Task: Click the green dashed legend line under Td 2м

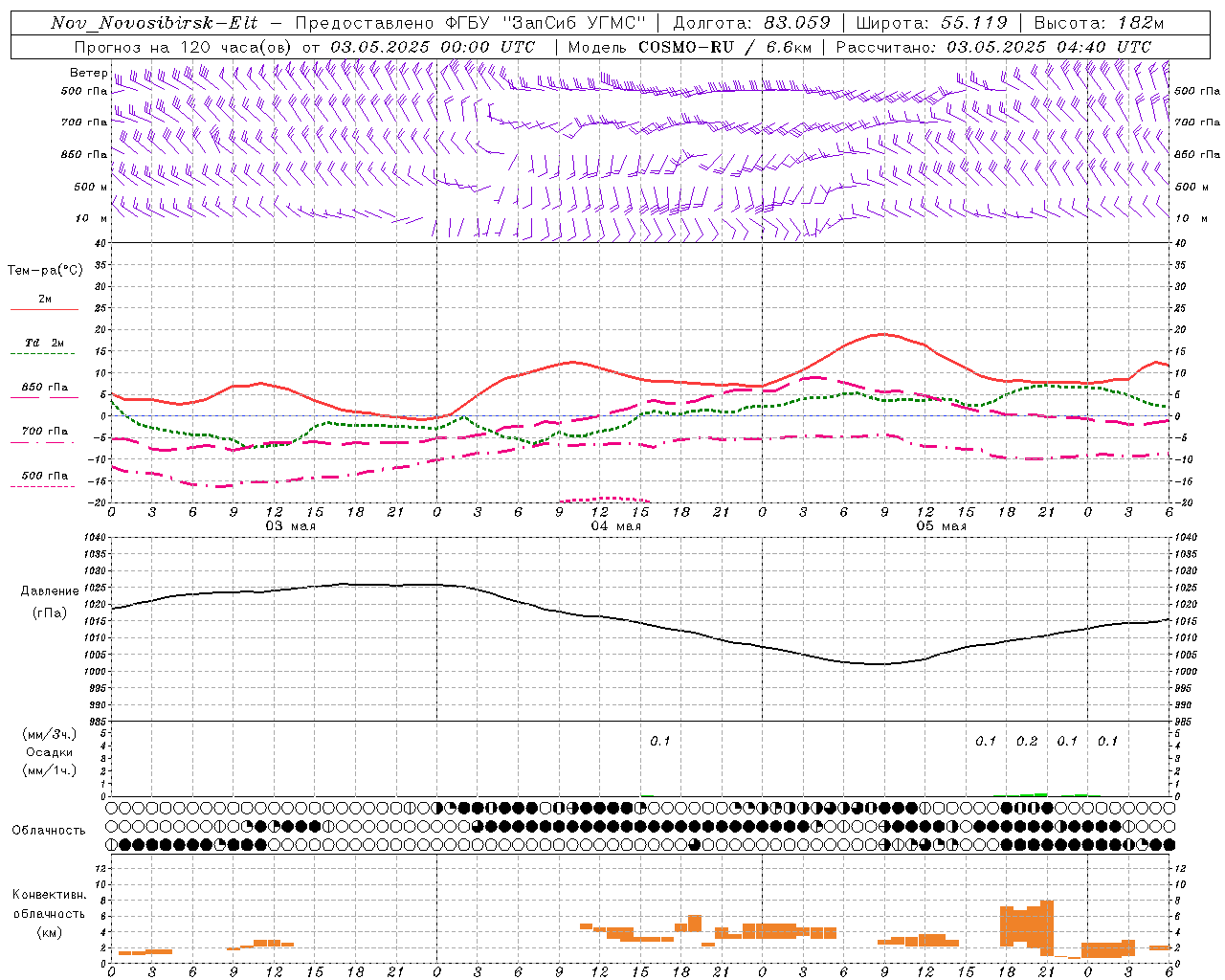Action: click(44, 354)
